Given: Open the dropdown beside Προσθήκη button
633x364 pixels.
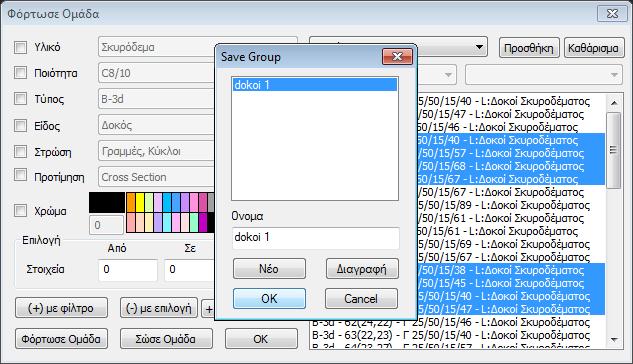Looking at the screenshot, I should [x=479, y=47].
